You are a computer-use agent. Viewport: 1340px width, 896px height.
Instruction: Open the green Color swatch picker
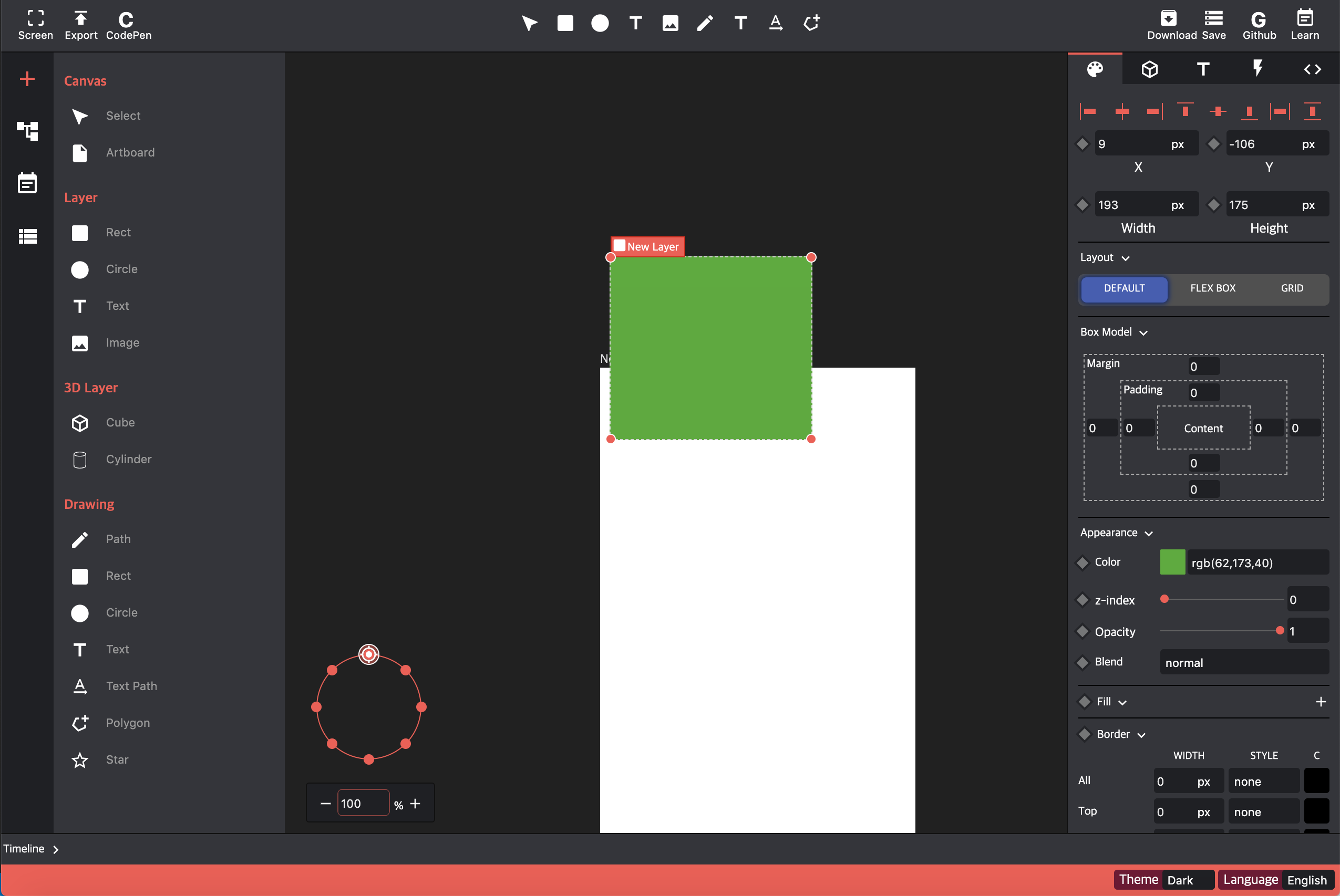pos(1172,562)
